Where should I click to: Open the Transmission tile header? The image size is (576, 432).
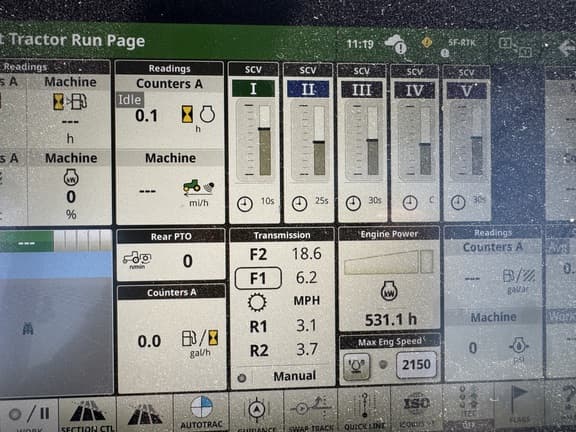click(282, 235)
